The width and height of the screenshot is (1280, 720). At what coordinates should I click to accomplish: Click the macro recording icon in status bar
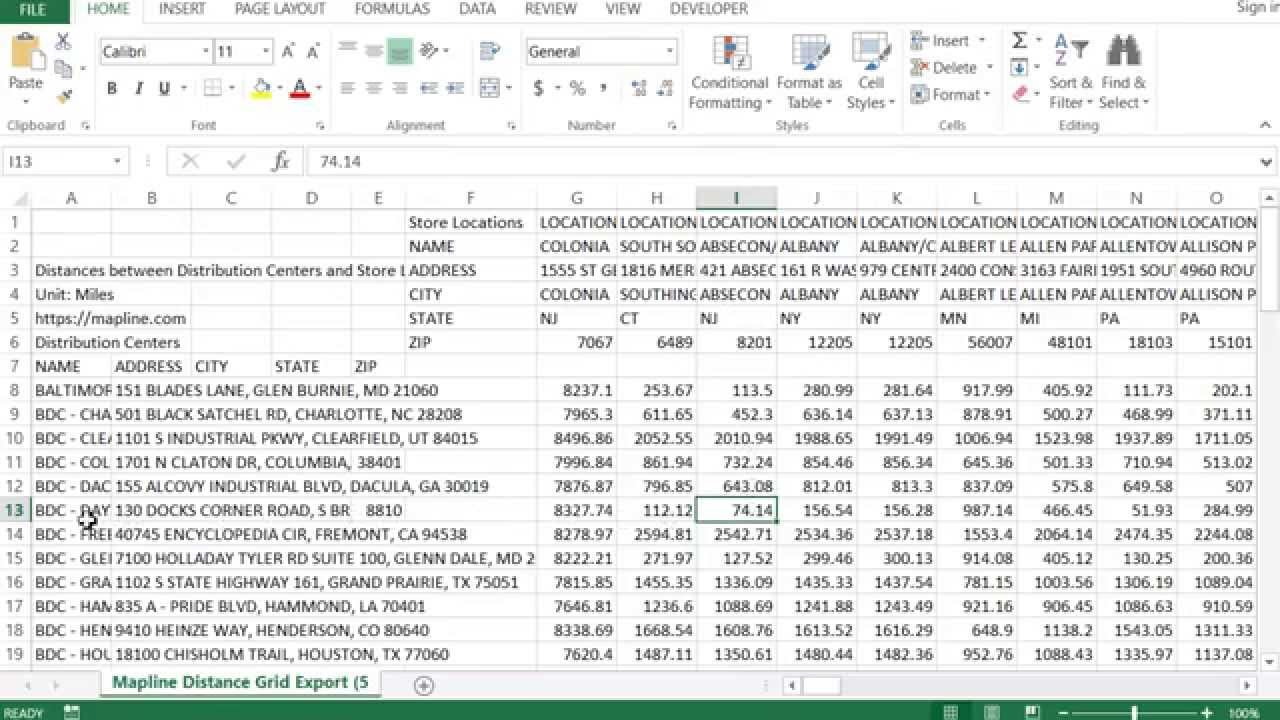(x=72, y=712)
